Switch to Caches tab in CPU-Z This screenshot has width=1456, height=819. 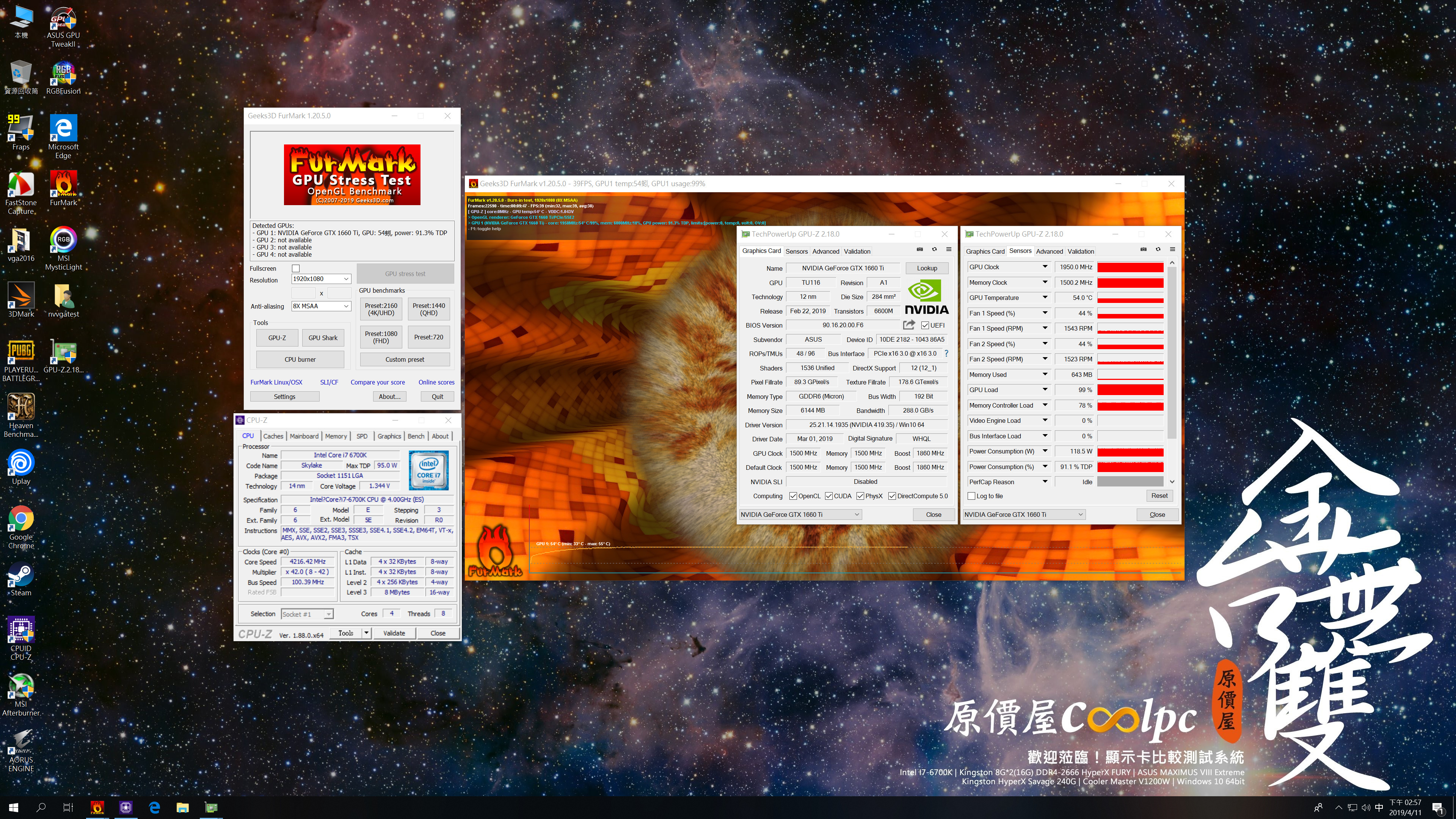point(273,436)
